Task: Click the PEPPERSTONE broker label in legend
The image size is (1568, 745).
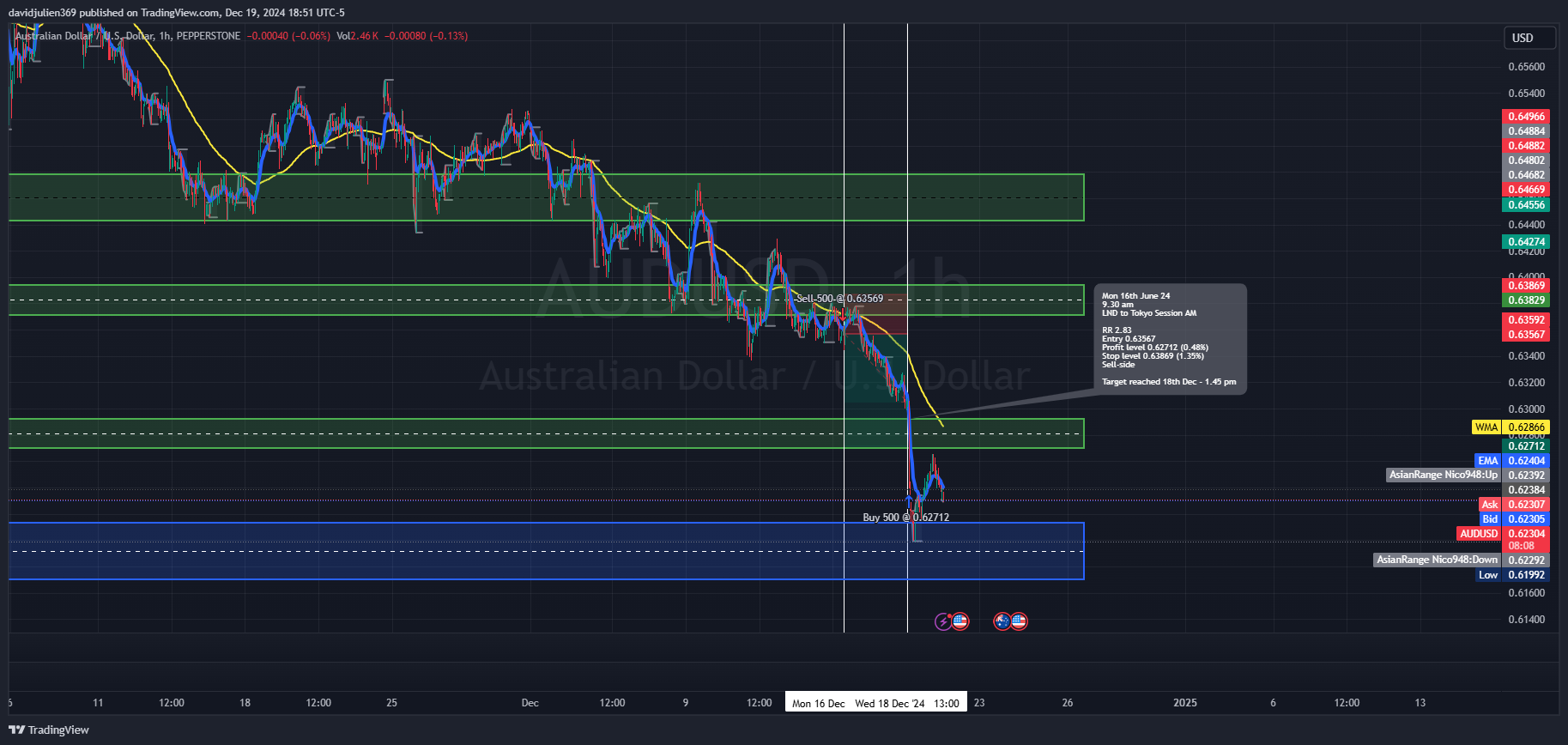Action: tap(209, 36)
